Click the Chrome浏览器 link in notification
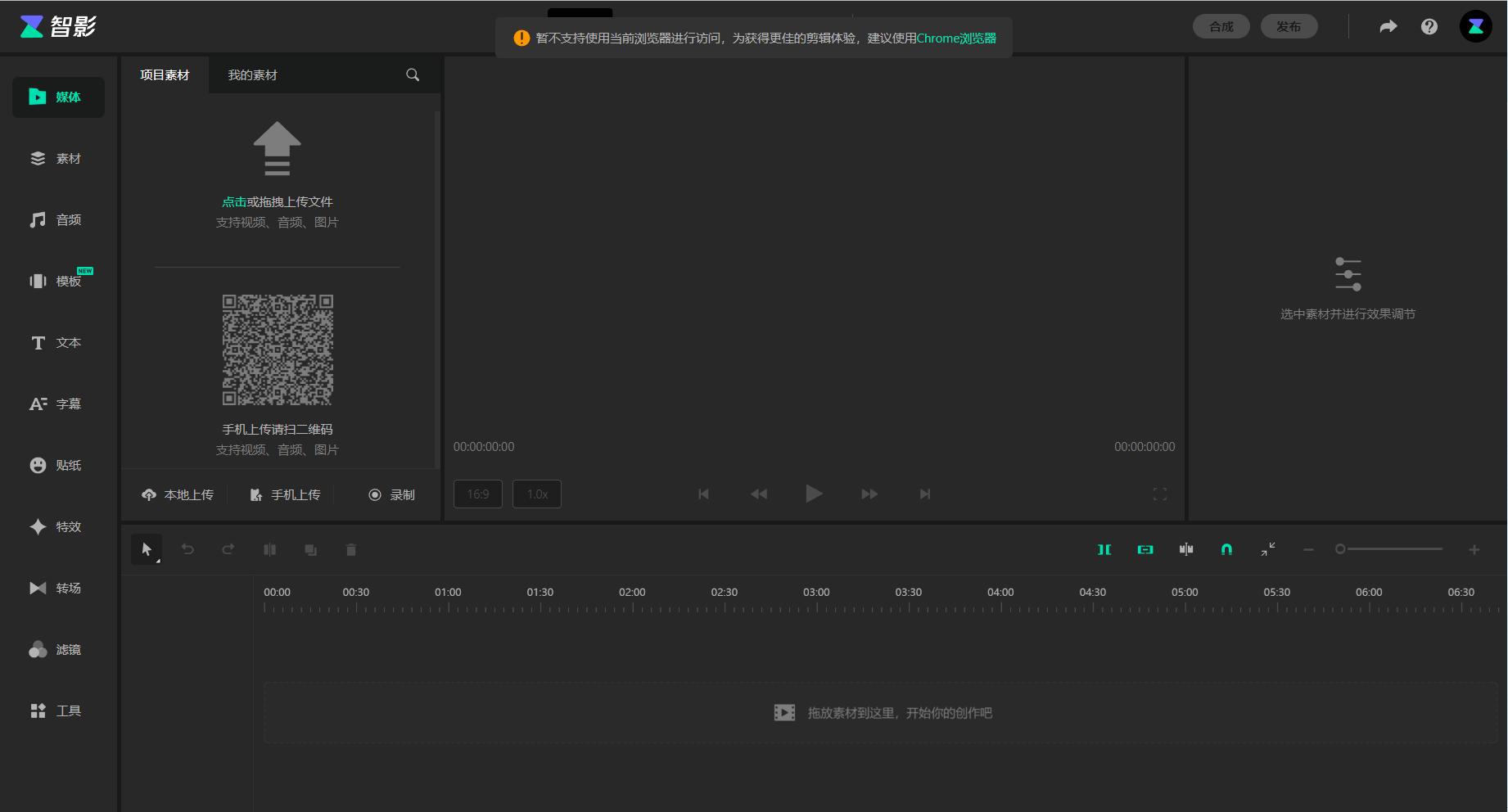This screenshot has width=1508, height=812. [955, 38]
